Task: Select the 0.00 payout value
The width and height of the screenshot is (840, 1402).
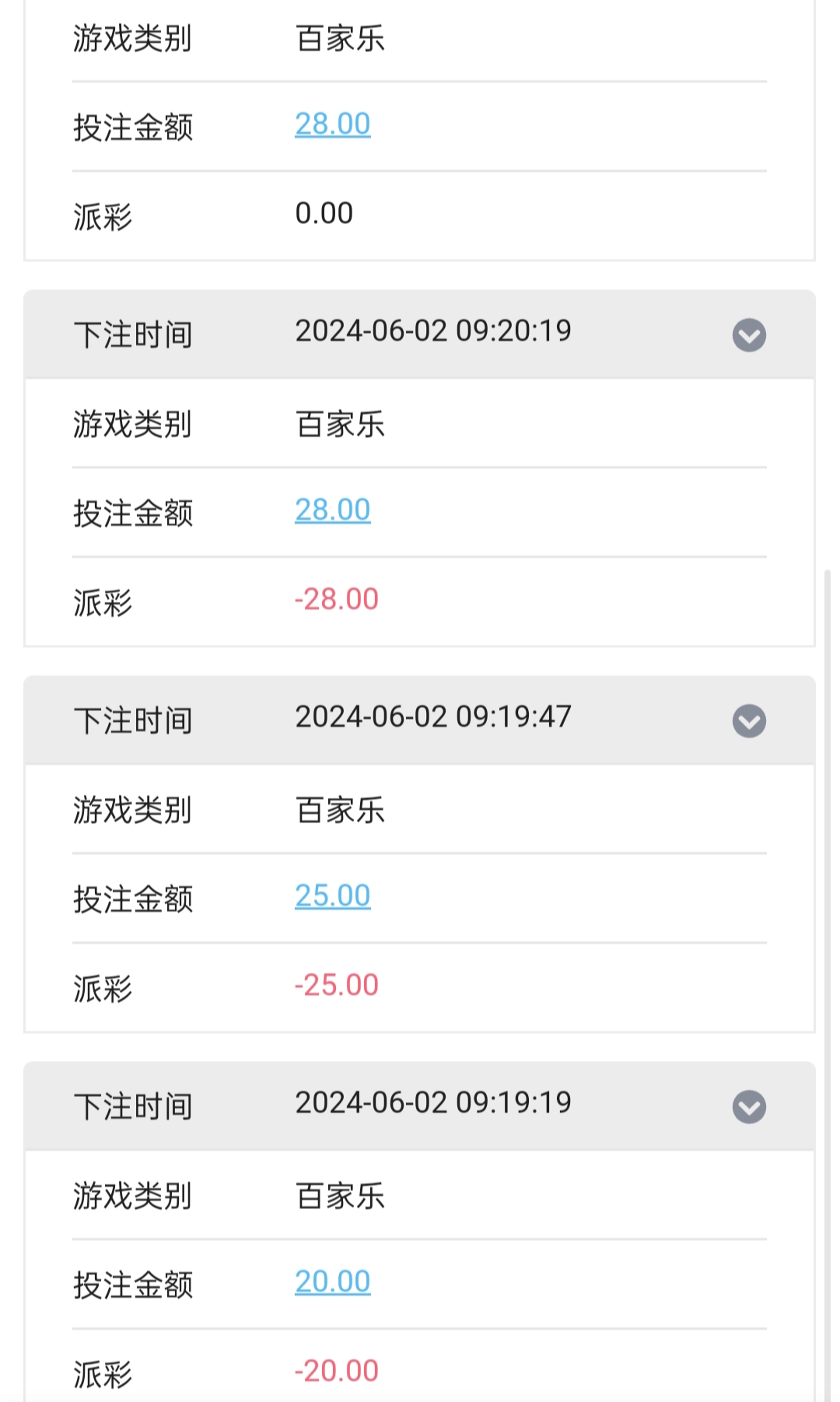Action: [324, 214]
